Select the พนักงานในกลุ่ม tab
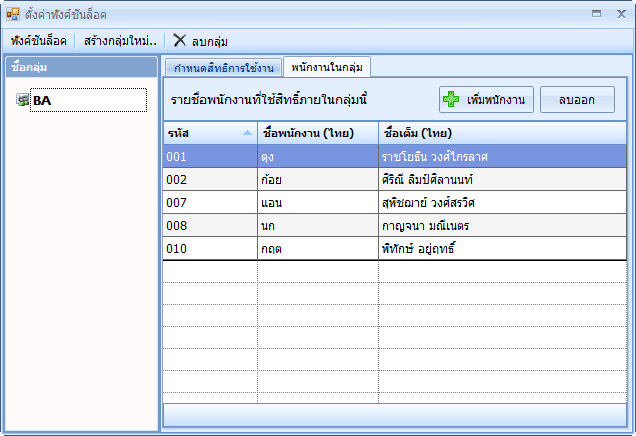Viewport: 636px width, 436px height. point(326,66)
